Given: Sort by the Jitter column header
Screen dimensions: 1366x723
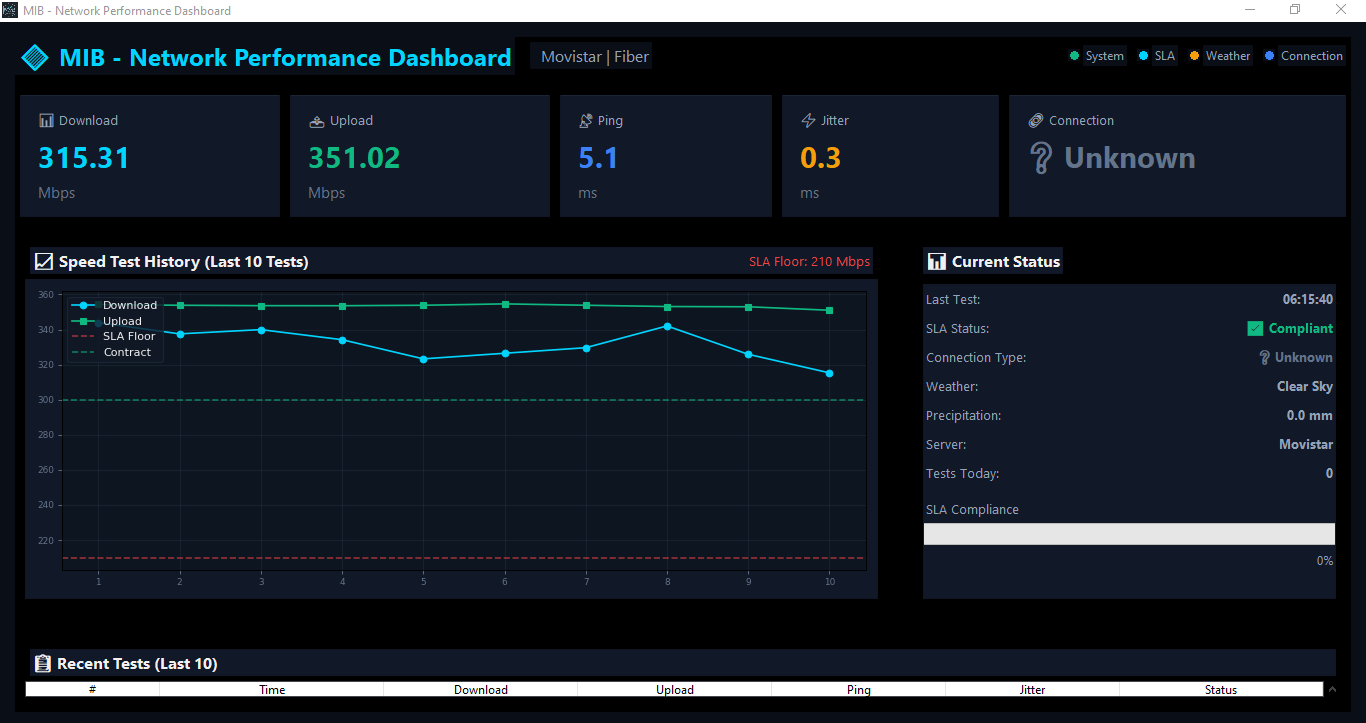Looking at the screenshot, I should tap(1033, 690).
